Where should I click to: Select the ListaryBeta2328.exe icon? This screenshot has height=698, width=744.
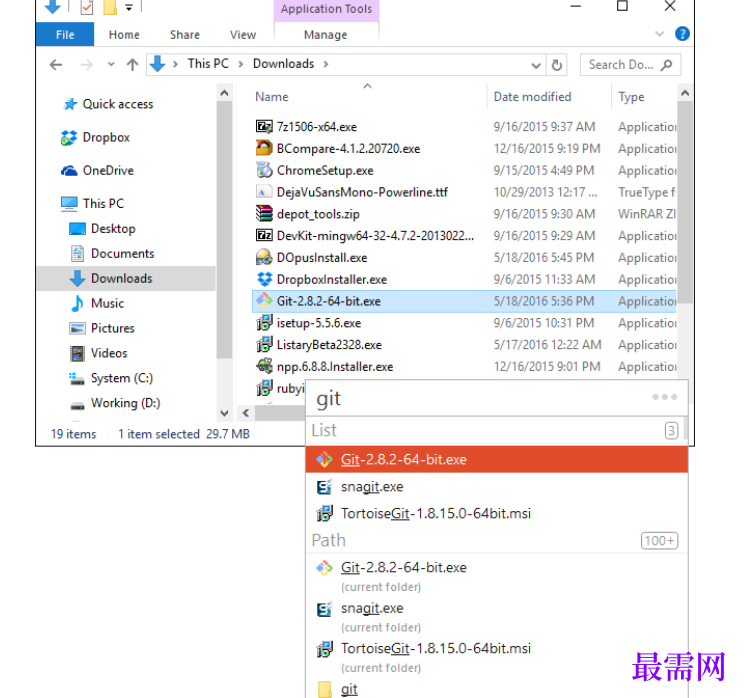click(264, 345)
